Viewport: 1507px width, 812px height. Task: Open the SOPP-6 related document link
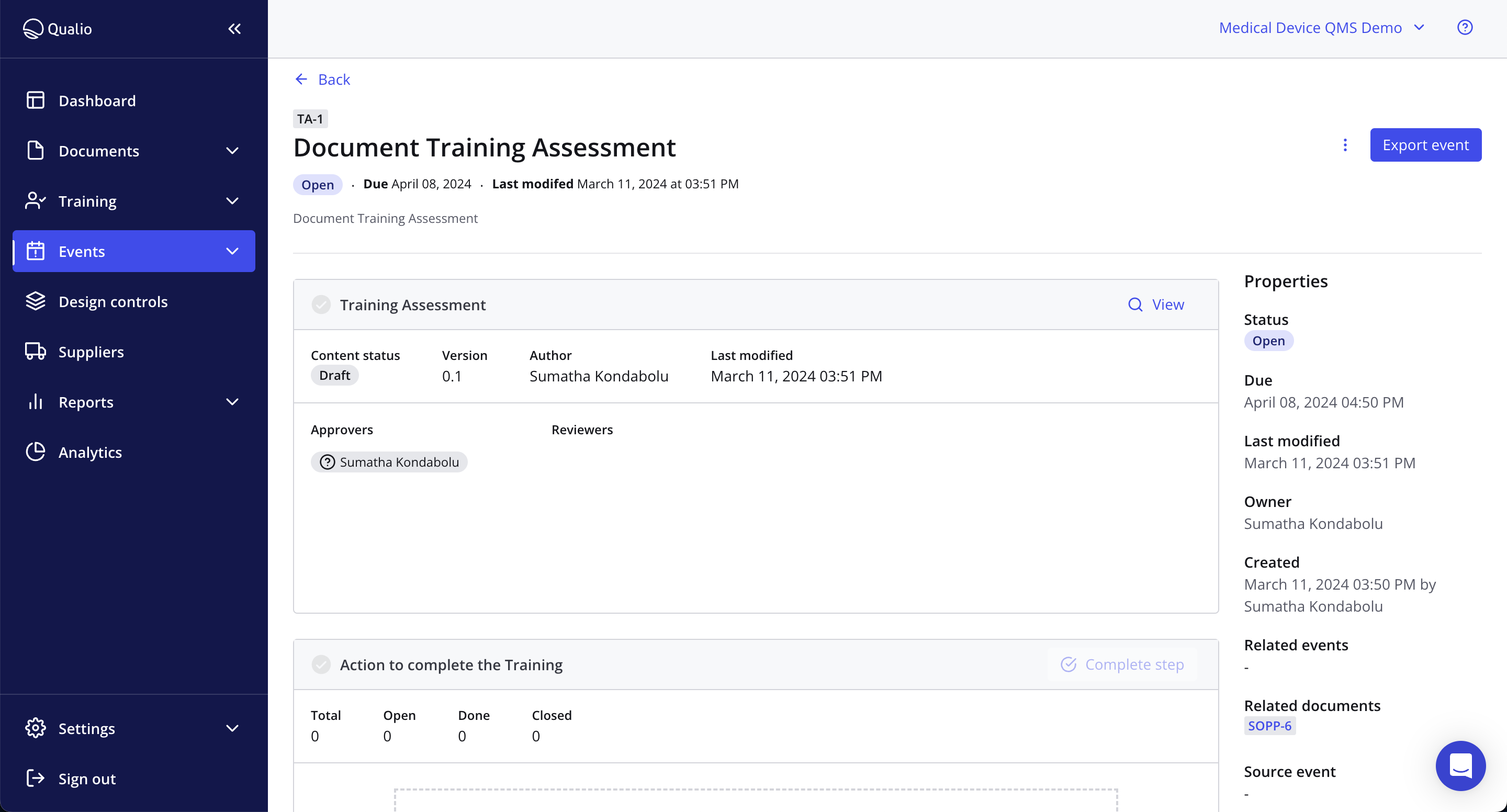click(x=1269, y=726)
